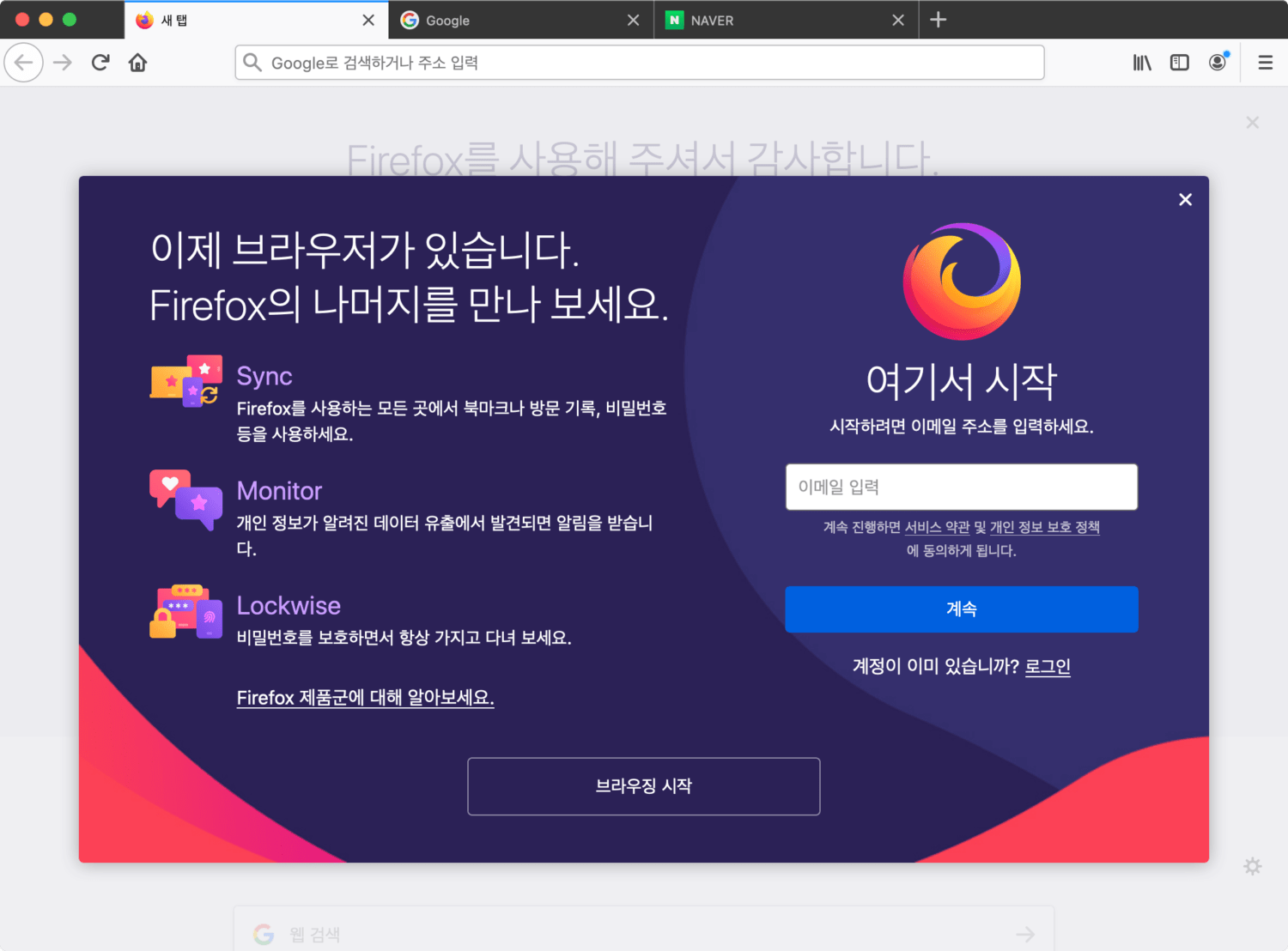This screenshot has width=1288, height=951.
Task: Close the NAVER tab
Action: (898, 20)
